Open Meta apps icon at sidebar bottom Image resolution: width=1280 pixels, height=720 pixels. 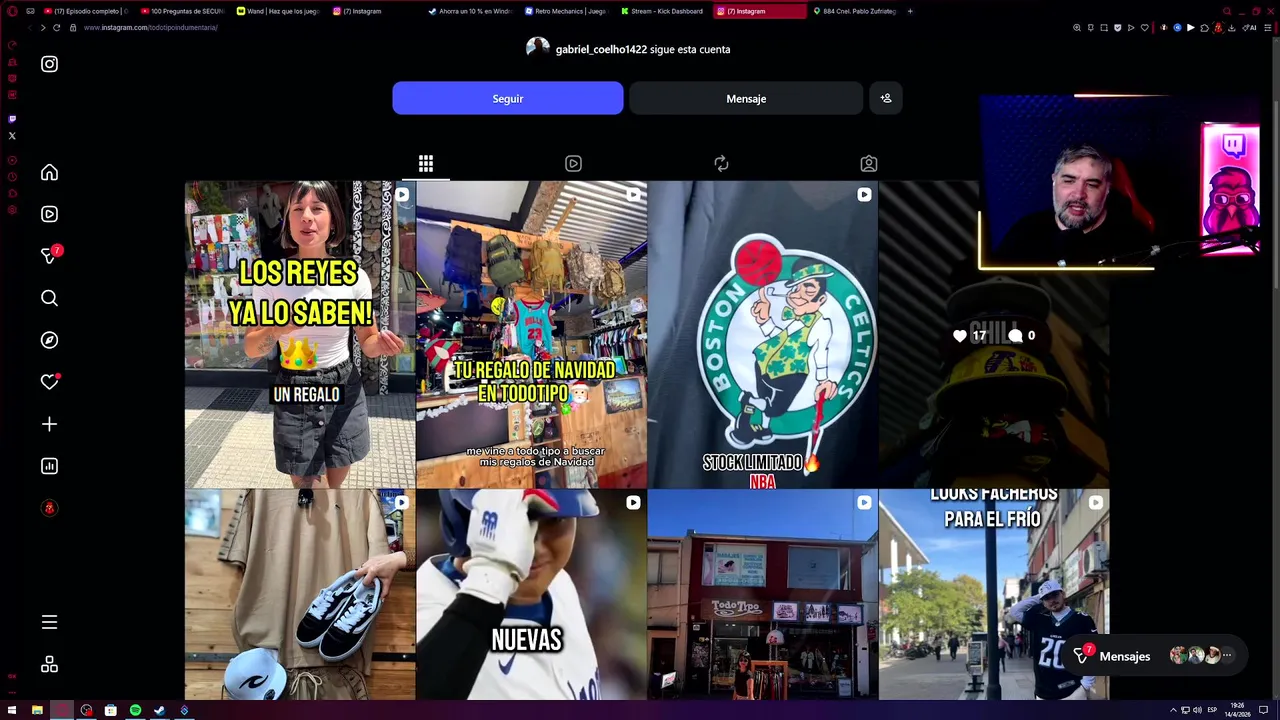pos(49,664)
